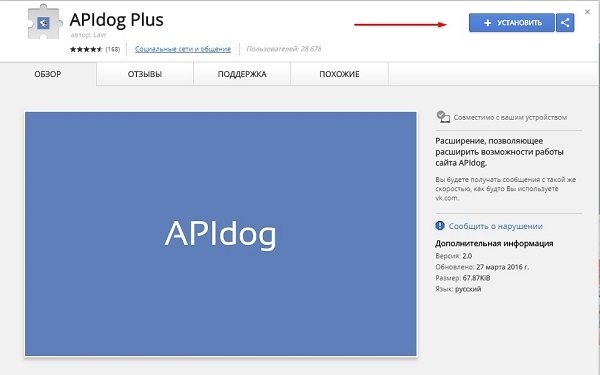600x375 pixels.
Task: Click the user count text
Action: pos(284,49)
